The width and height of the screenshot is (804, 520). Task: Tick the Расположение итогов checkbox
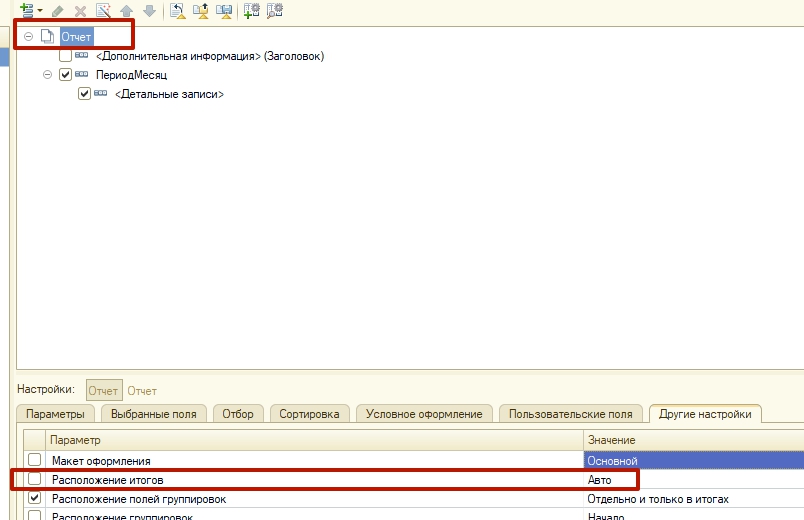coord(35,480)
